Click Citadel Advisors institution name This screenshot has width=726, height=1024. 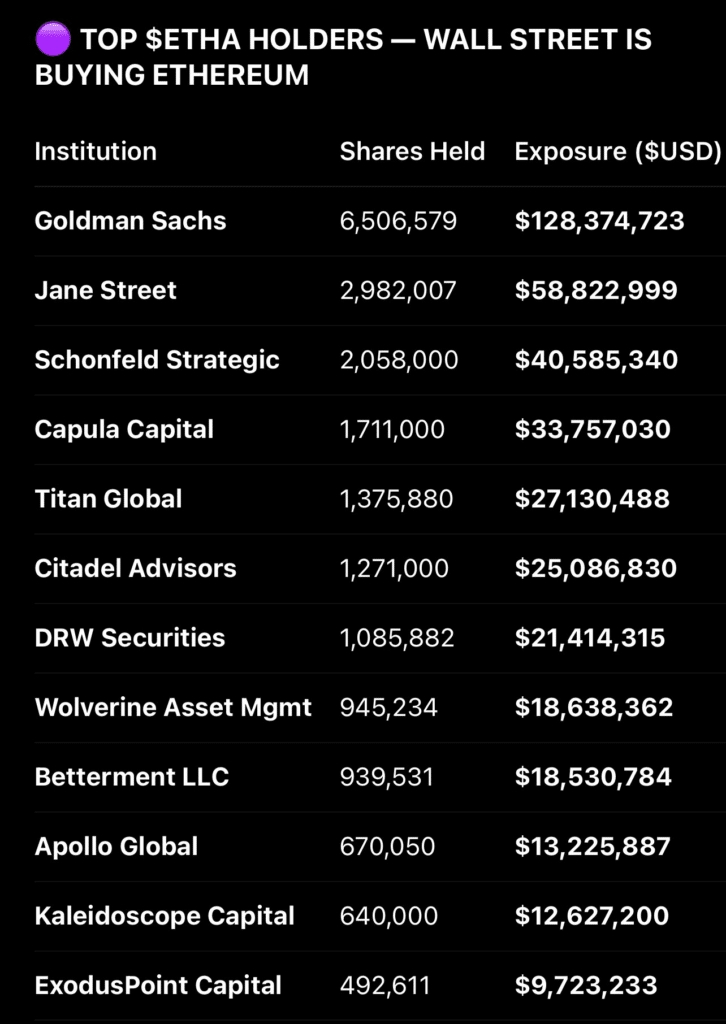[x=135, y=569]
